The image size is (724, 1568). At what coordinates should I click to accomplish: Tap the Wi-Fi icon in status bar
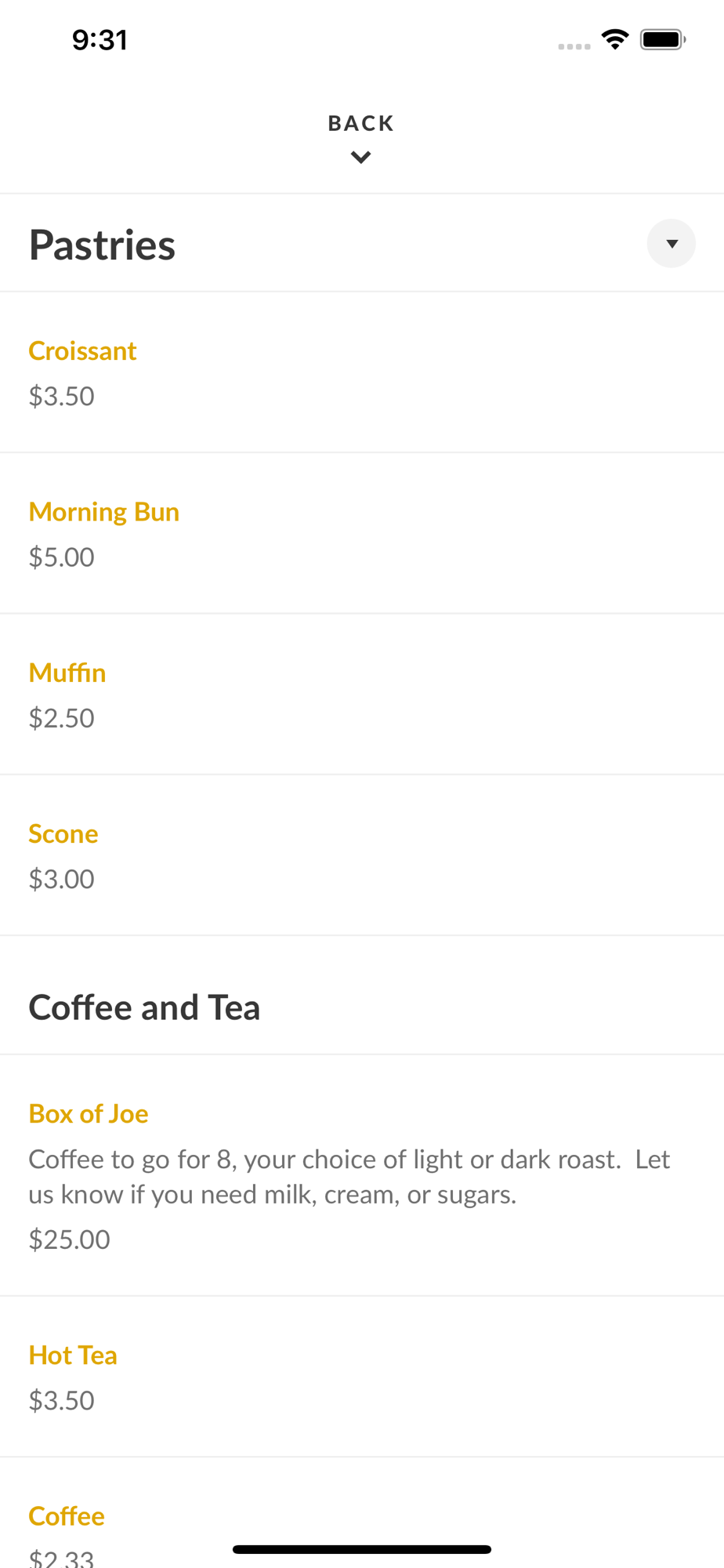click(615, 39)
